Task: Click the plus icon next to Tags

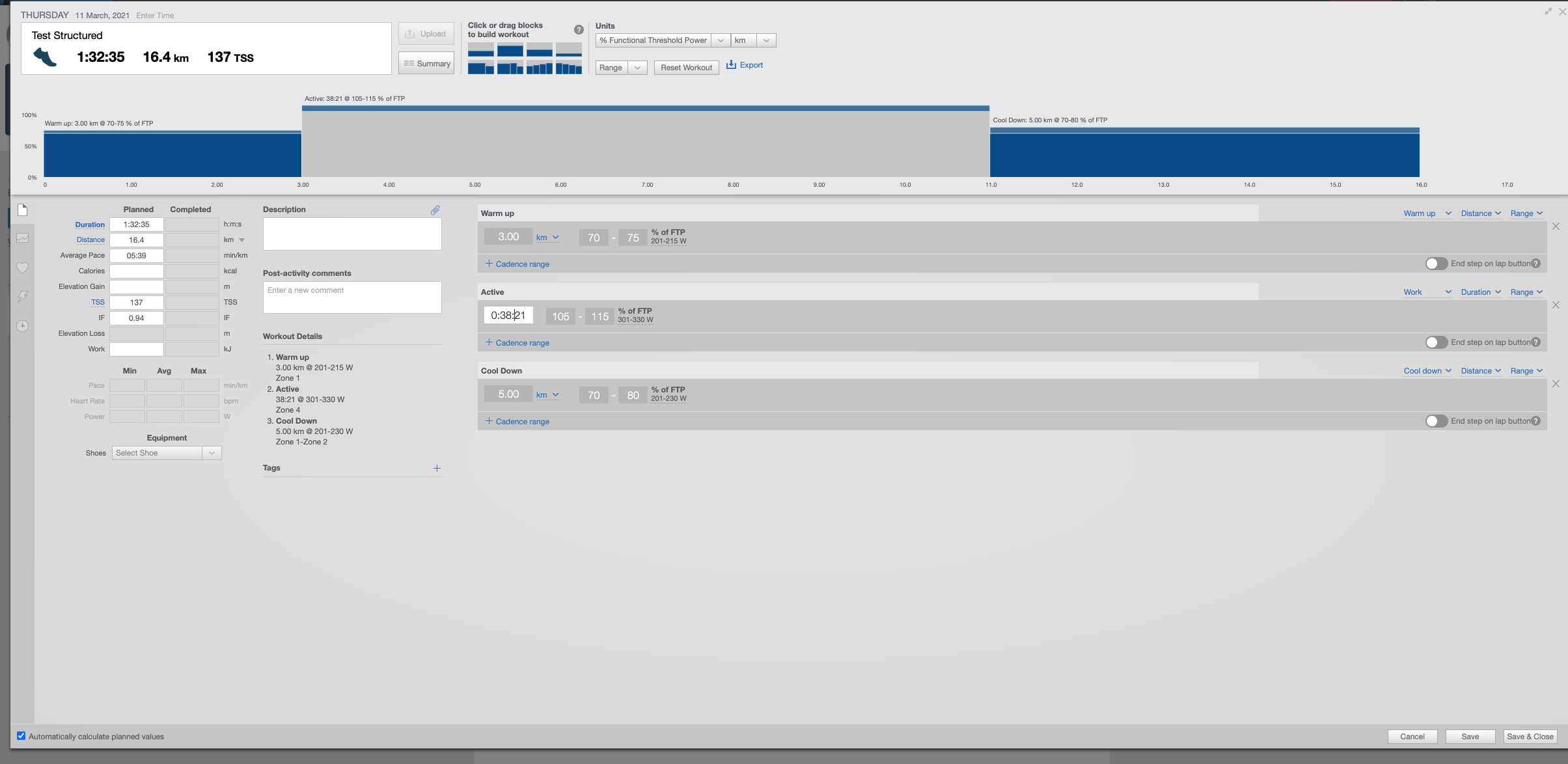Action: click(437, 469)
